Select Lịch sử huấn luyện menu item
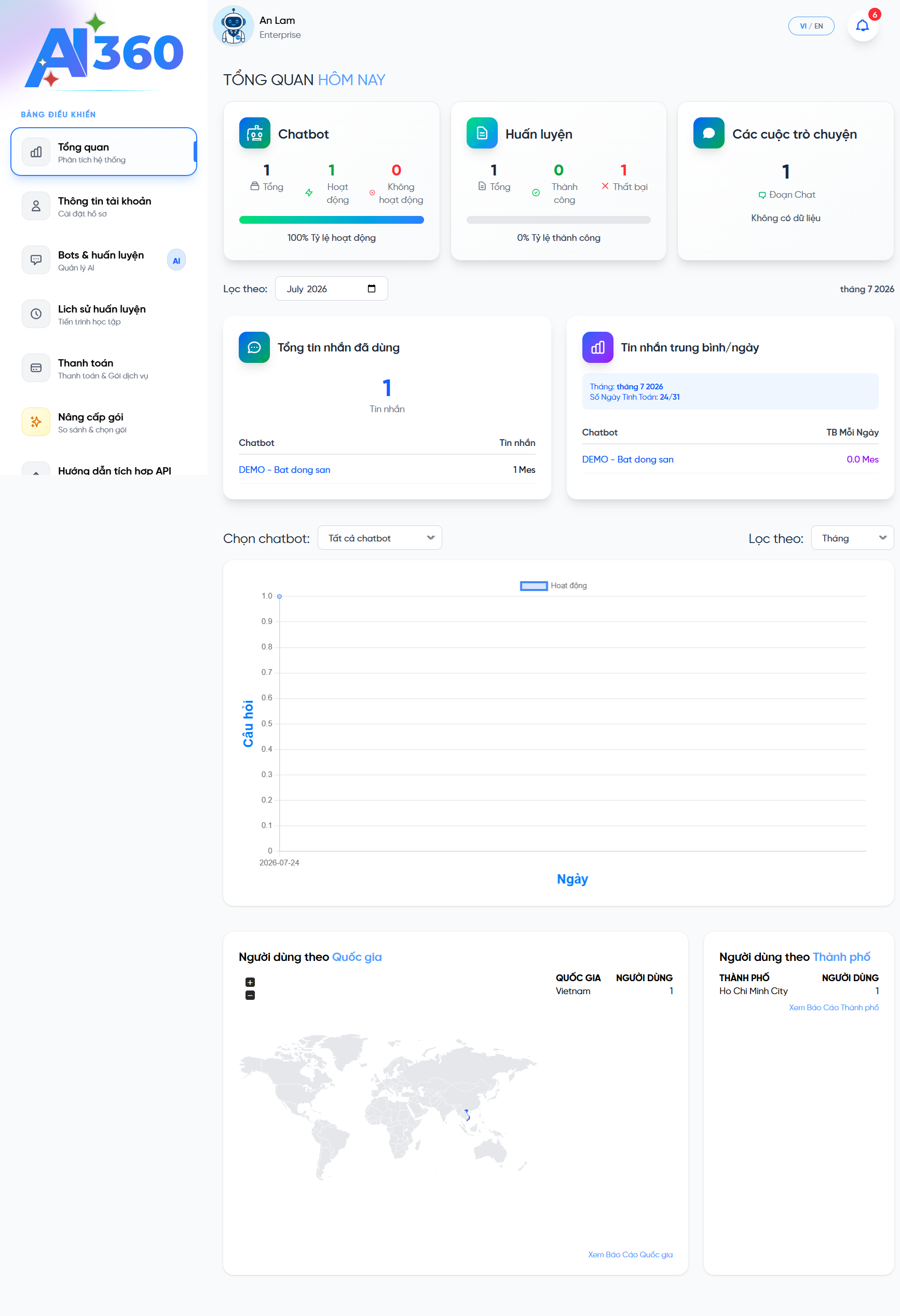900x1316 pixels. [x=104, y=314]
